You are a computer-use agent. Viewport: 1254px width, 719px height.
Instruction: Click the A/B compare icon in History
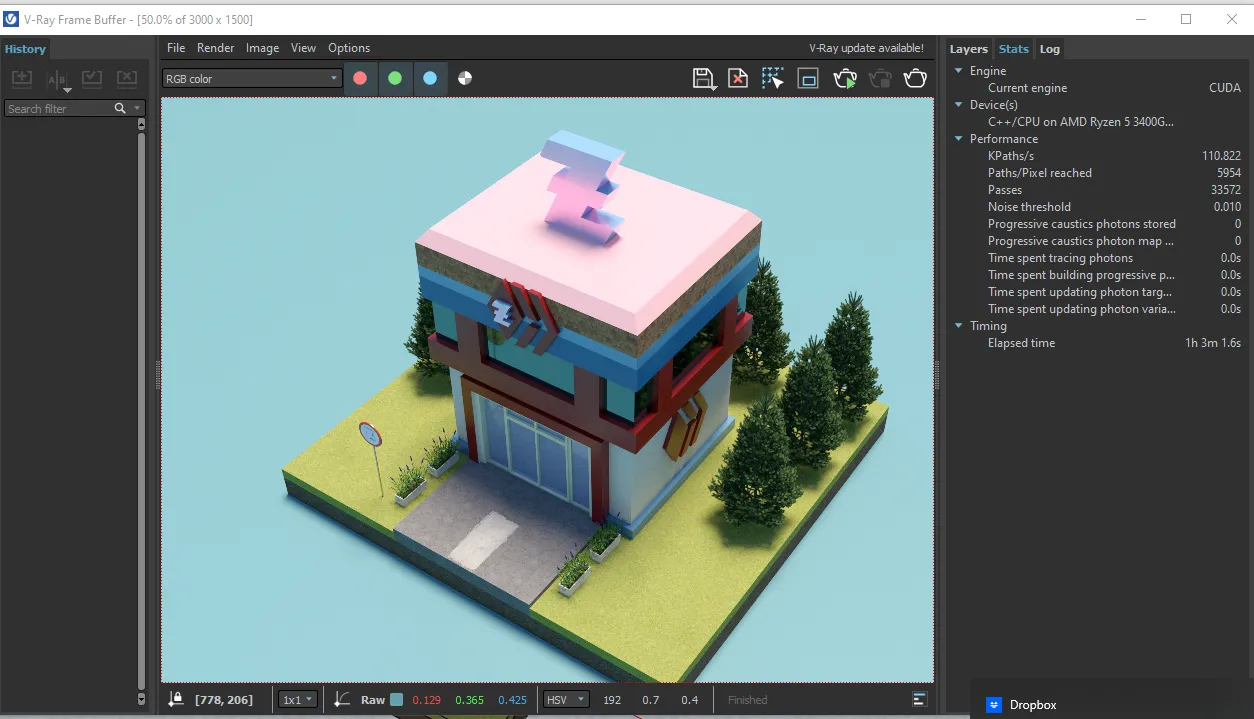pos(57,79)
